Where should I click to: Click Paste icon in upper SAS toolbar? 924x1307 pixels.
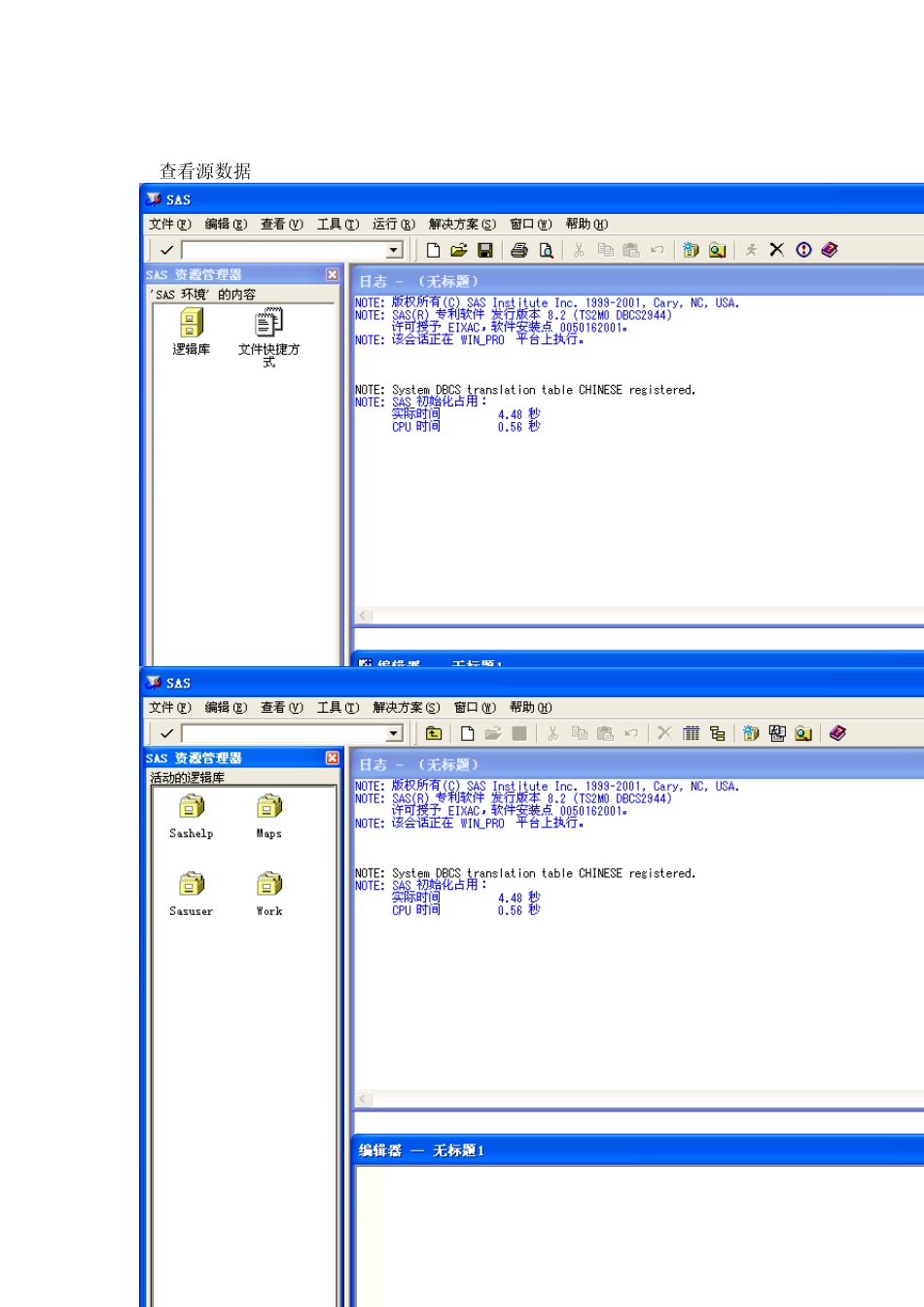[631, 250]
